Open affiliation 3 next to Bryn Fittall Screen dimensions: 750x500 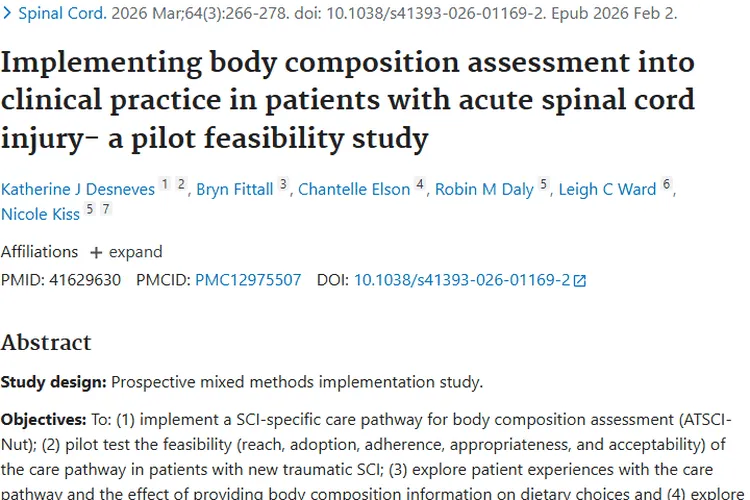283,185
